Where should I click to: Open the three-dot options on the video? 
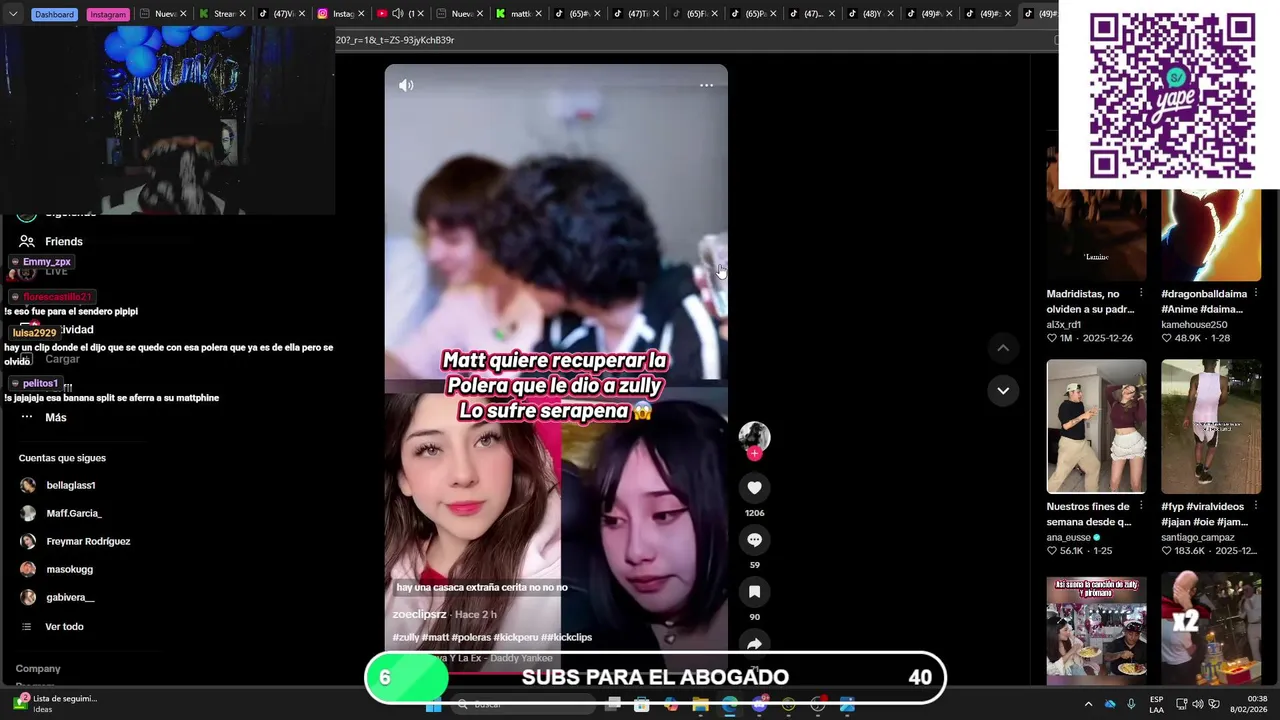[x=706, y=85]
